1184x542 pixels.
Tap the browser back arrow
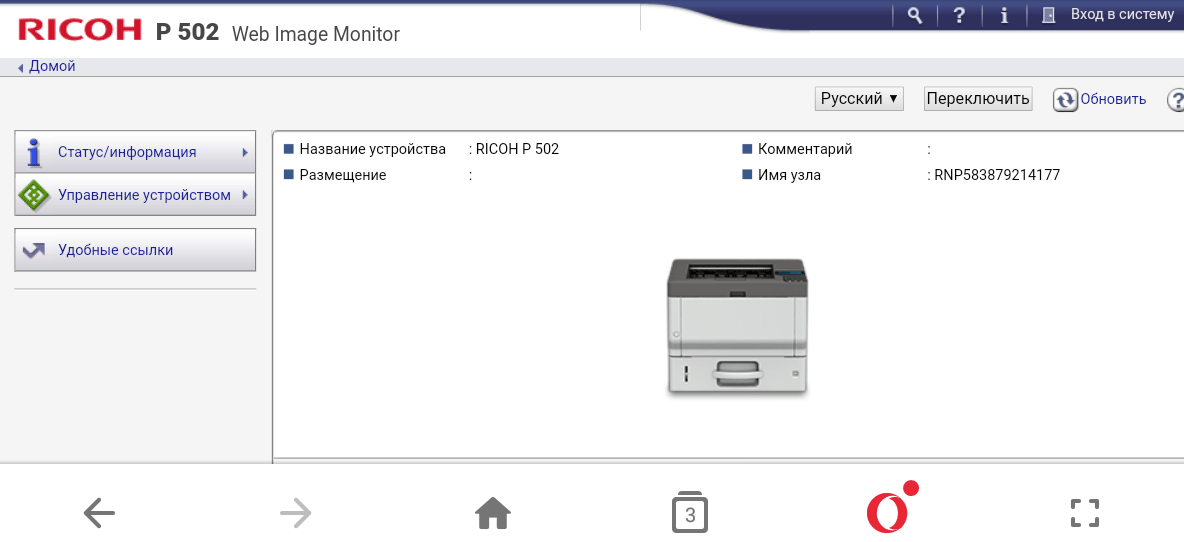click(99, 513)
